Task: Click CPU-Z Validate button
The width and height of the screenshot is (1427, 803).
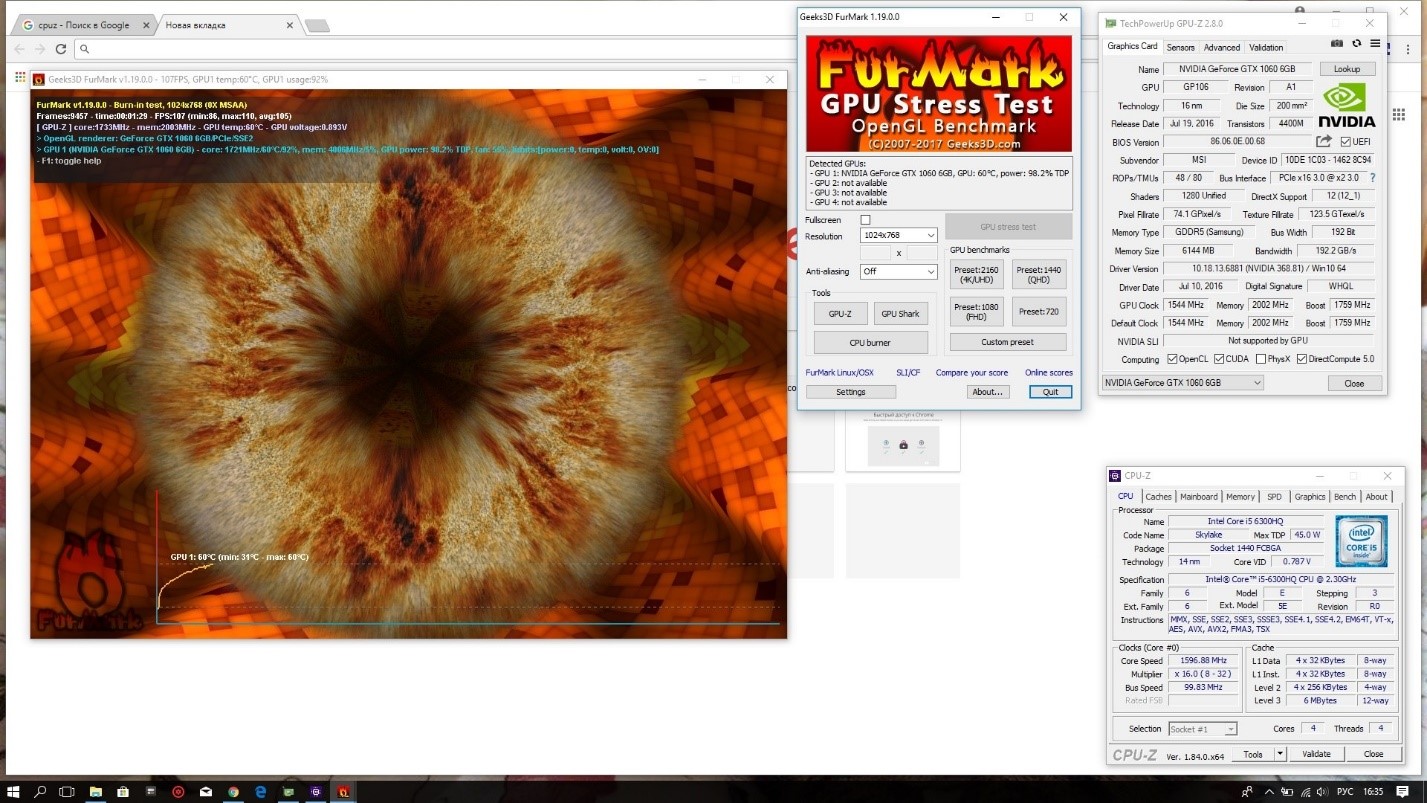Action: click(x=1316, y=754)
